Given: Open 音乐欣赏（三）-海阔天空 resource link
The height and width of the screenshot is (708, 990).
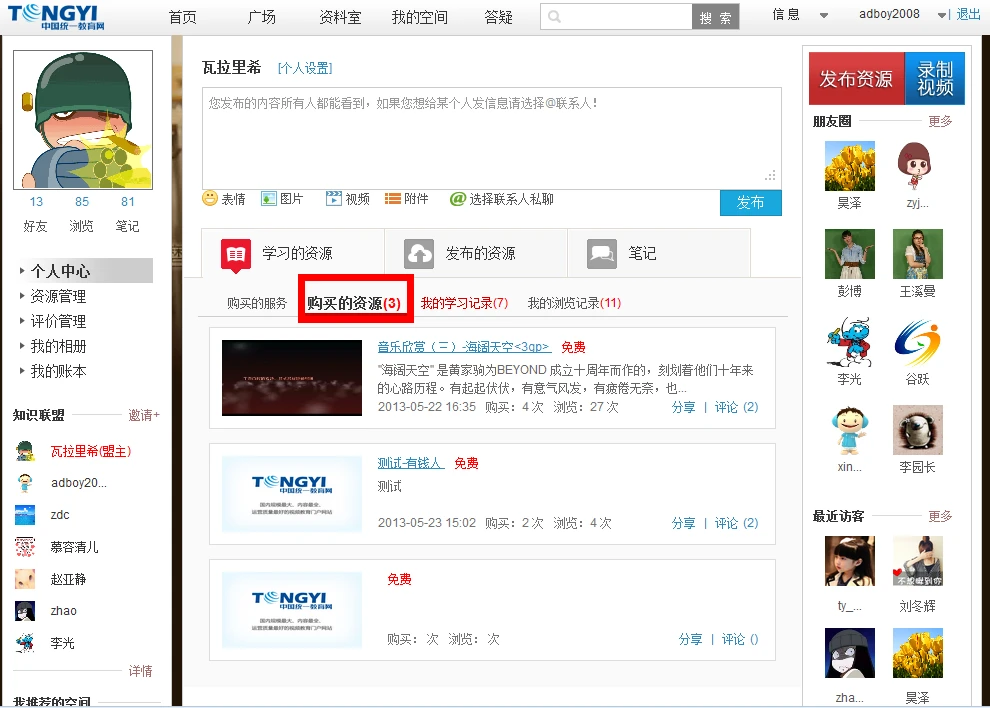Looking at the screenshot, I should click(464, 347).
